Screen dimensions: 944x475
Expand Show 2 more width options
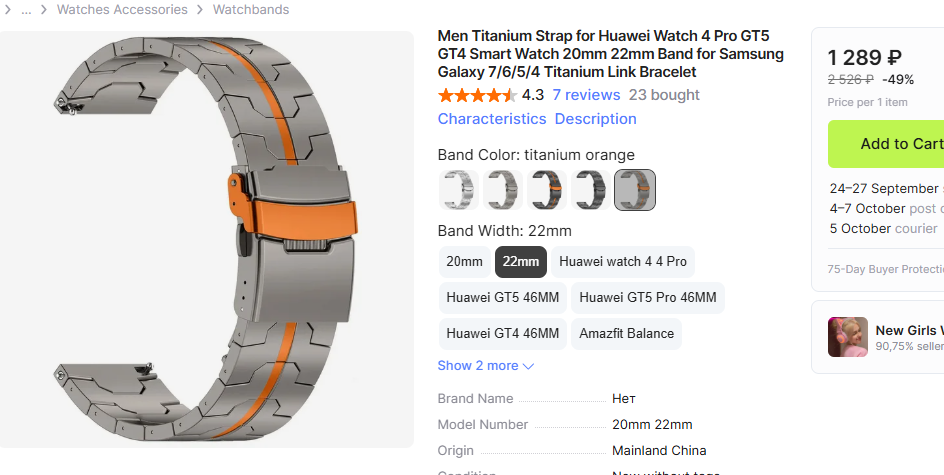[x=486, y=365]
